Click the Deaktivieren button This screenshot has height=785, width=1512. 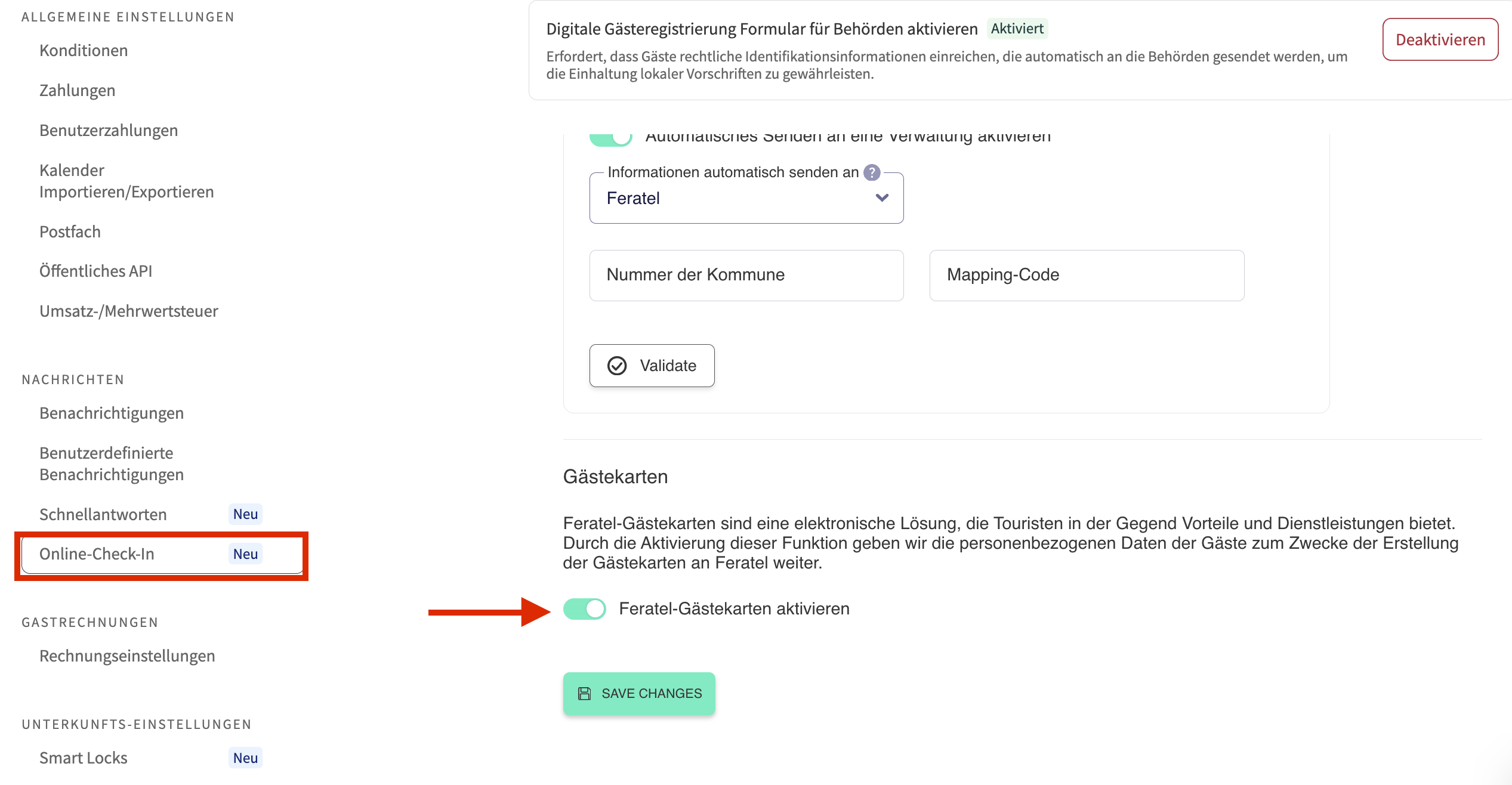[1440, 40]
